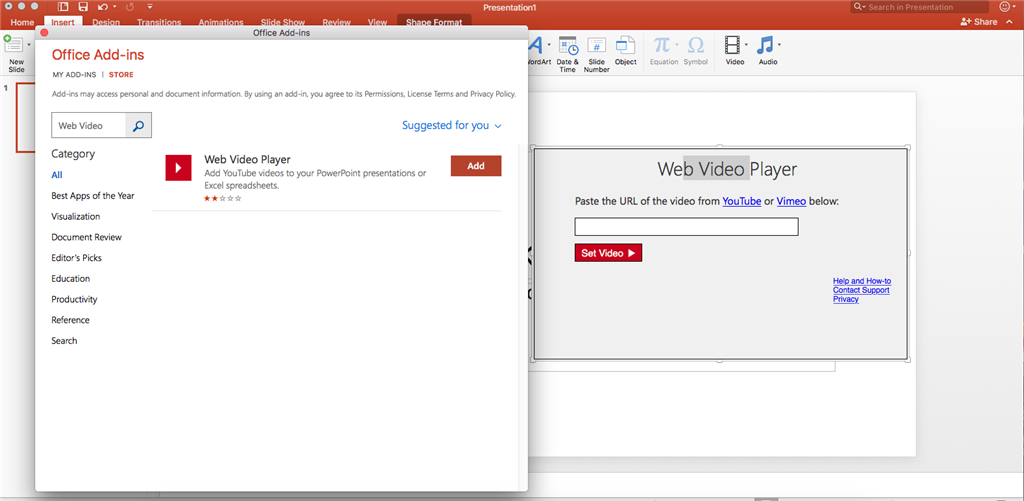This screenshot has width=1024, height=501.
Task: Select the Search category
Action: (64, 340)
